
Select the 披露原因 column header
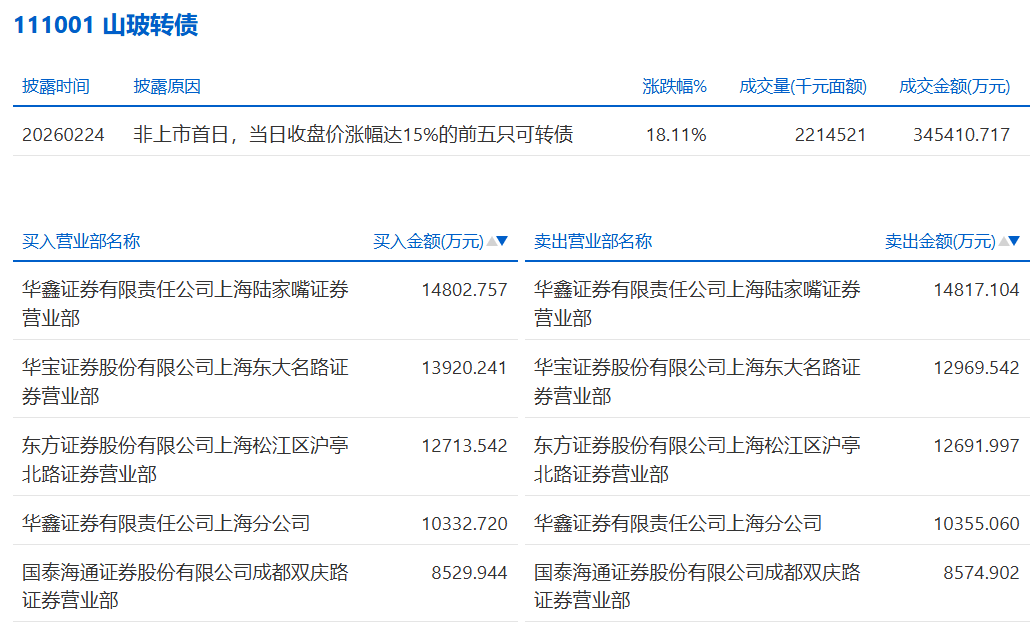coord(167,86)
